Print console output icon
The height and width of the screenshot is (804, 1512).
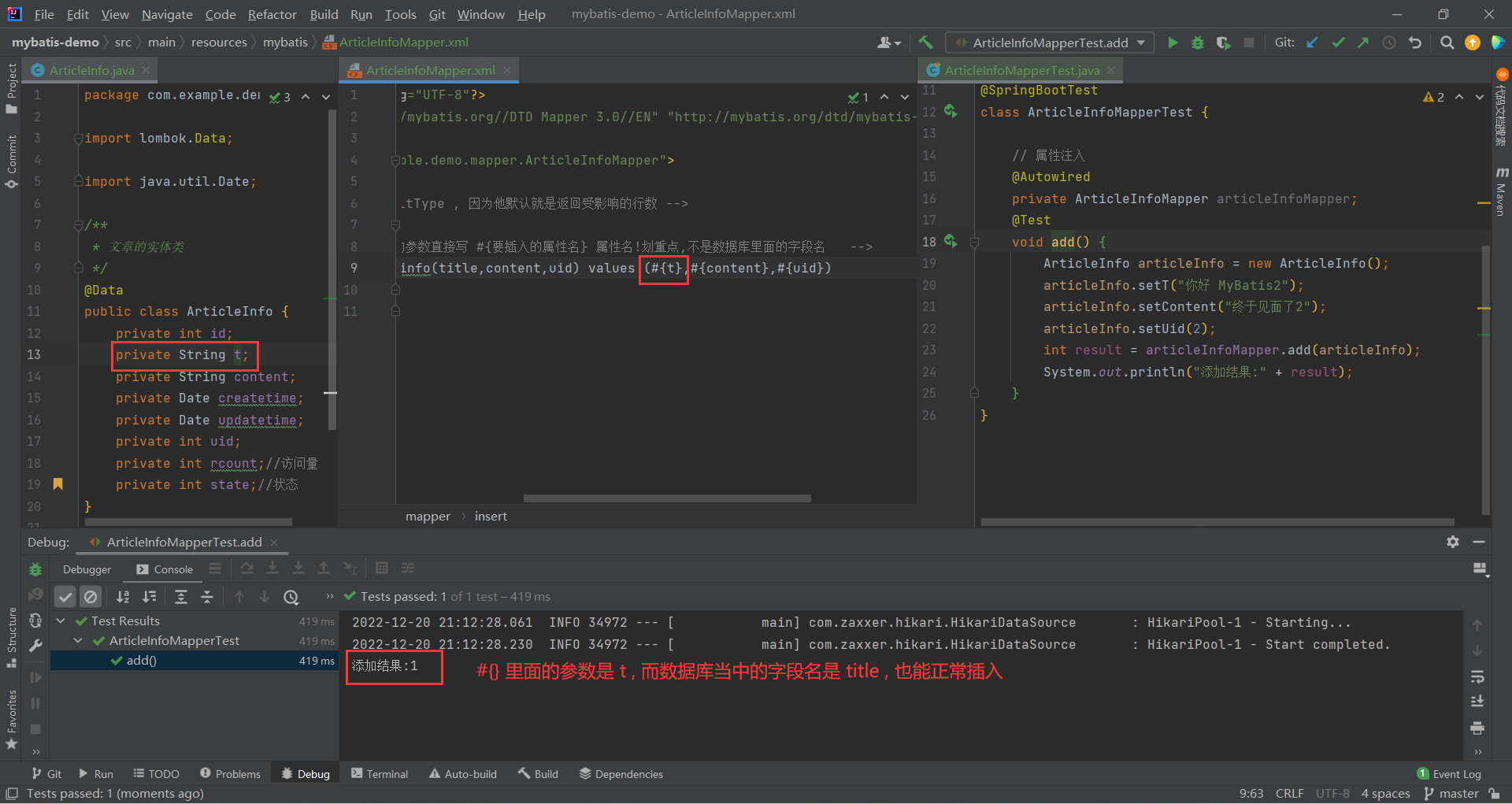pyautogui.click(x=1477, y=728)
